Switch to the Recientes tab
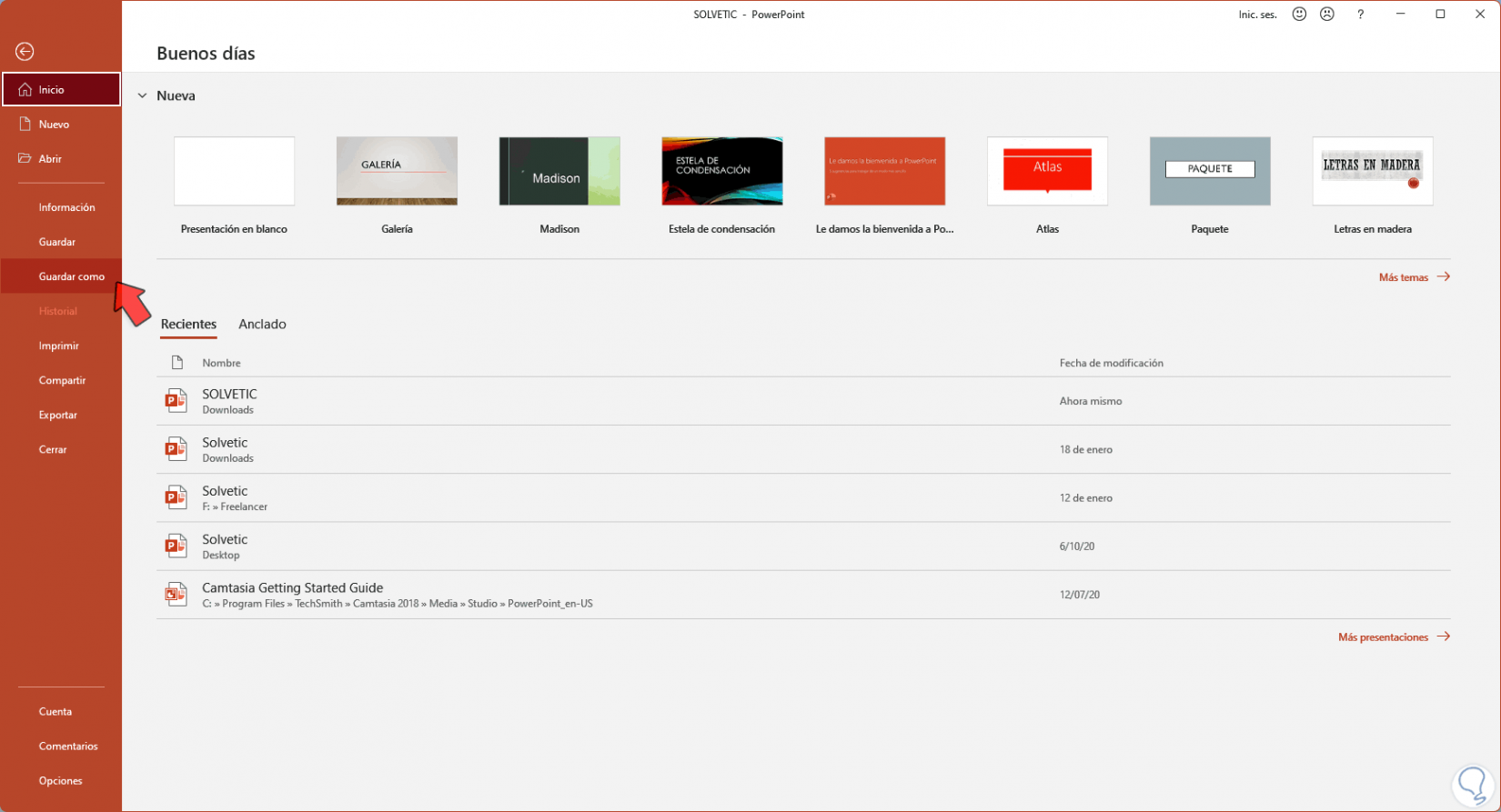 188,325
